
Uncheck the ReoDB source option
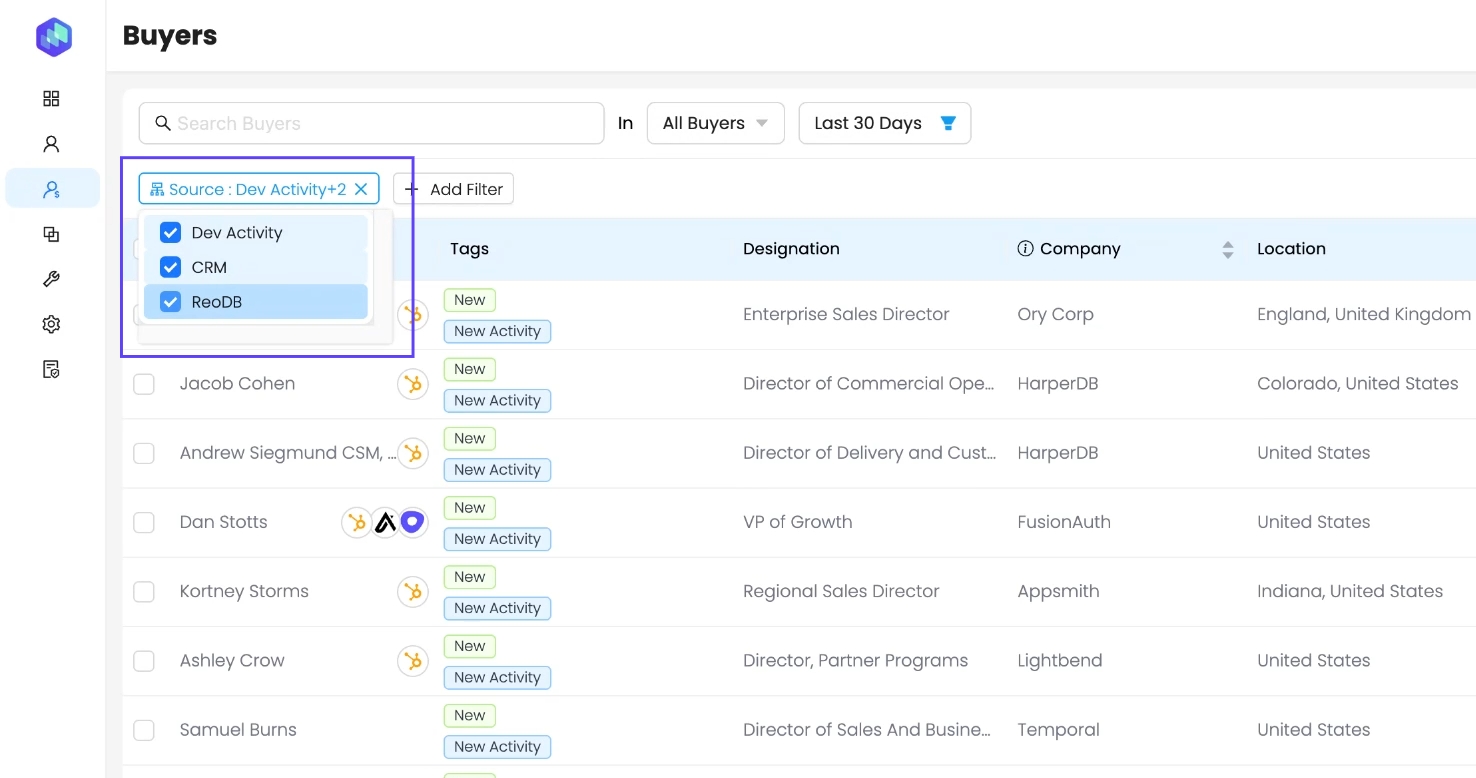pos(171,302)
